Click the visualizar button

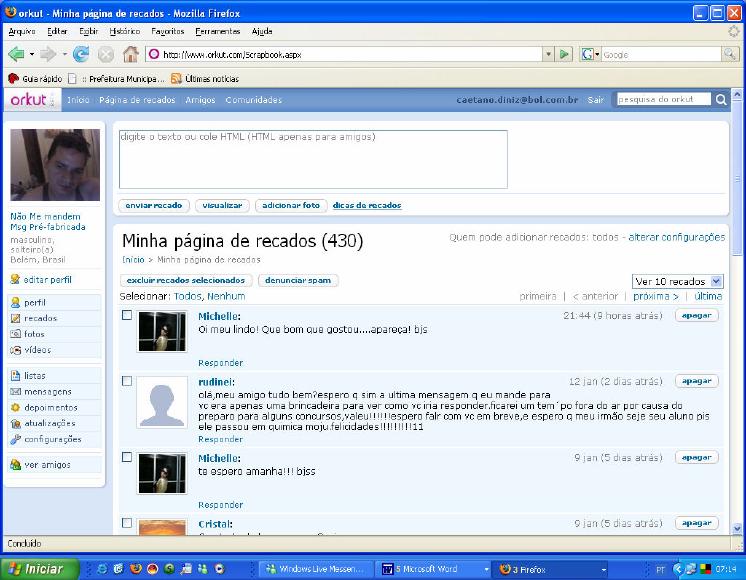pyautogui.click(x=222, y=206)
